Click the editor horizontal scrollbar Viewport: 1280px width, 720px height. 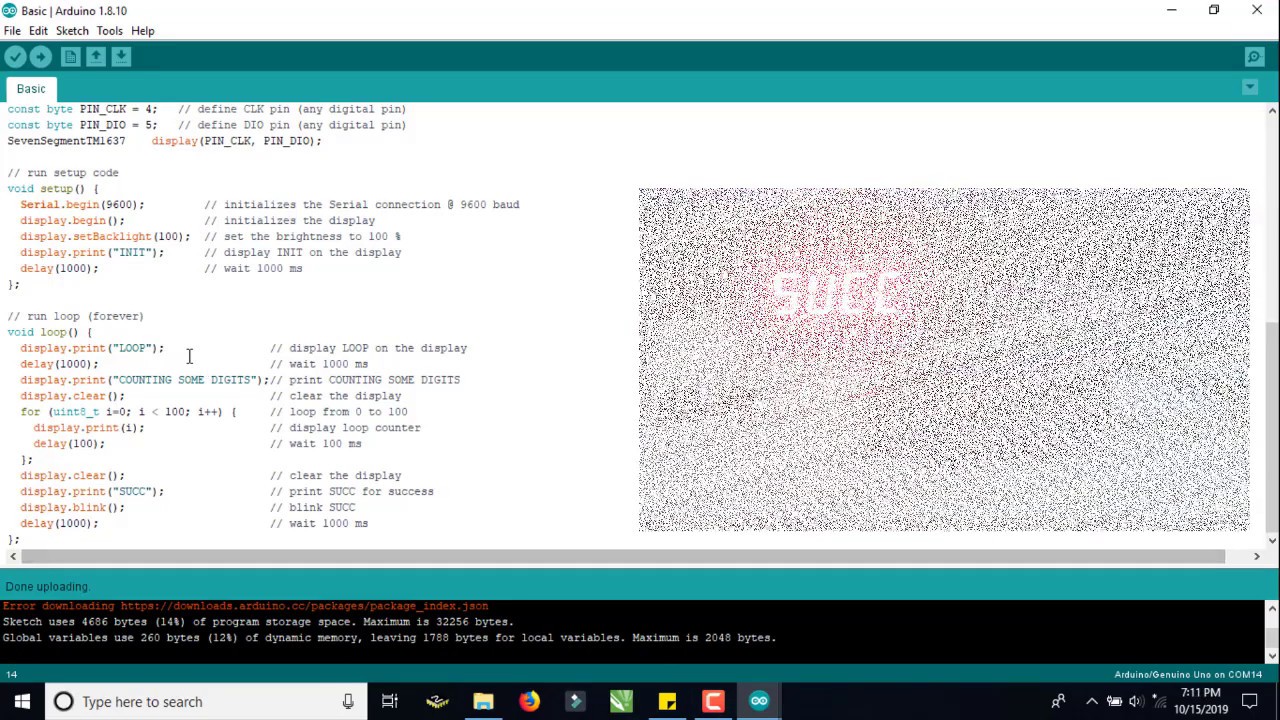[x=624, y=556]
